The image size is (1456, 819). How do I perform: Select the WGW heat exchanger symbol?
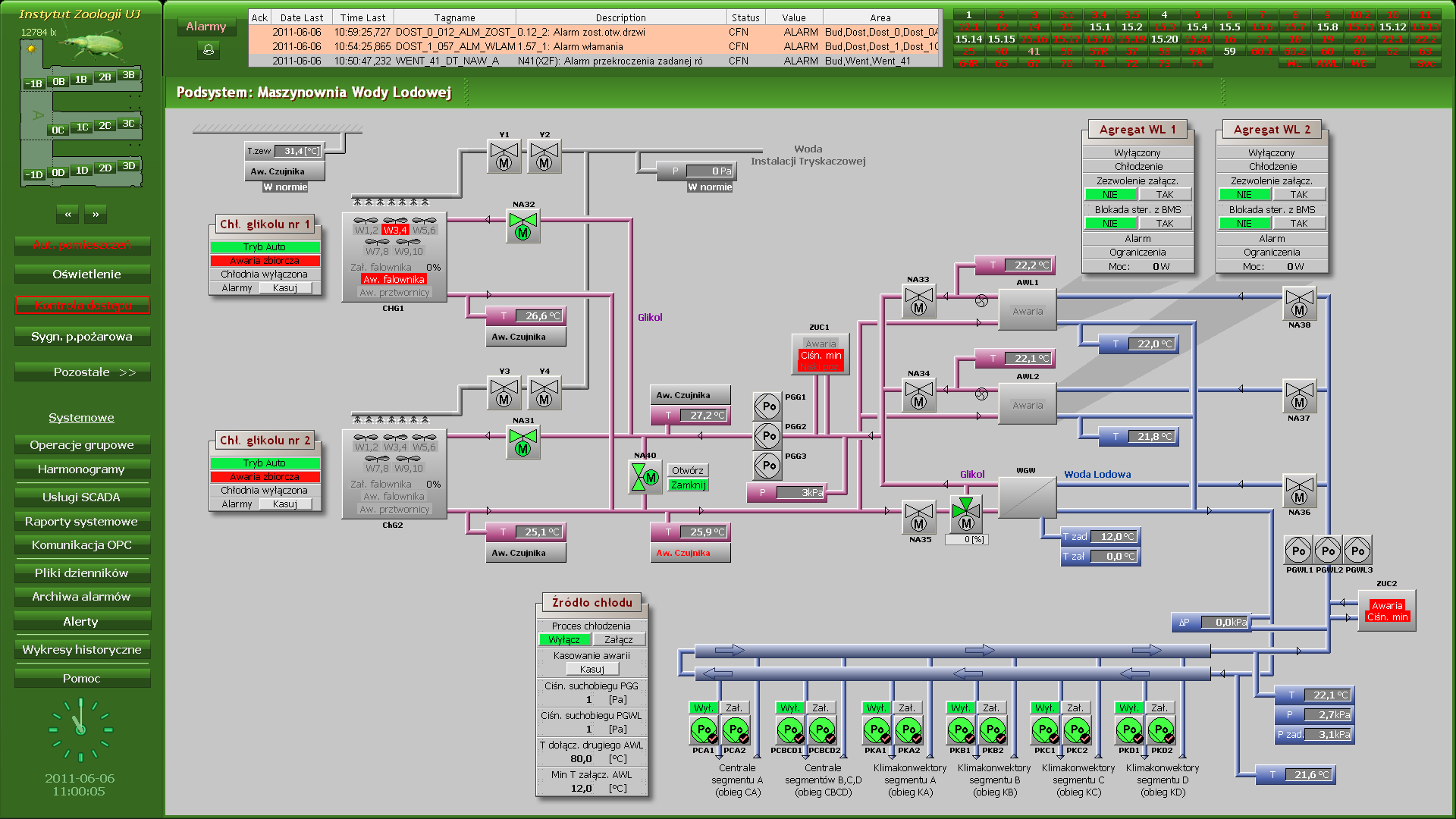(x=1028, y=497)
